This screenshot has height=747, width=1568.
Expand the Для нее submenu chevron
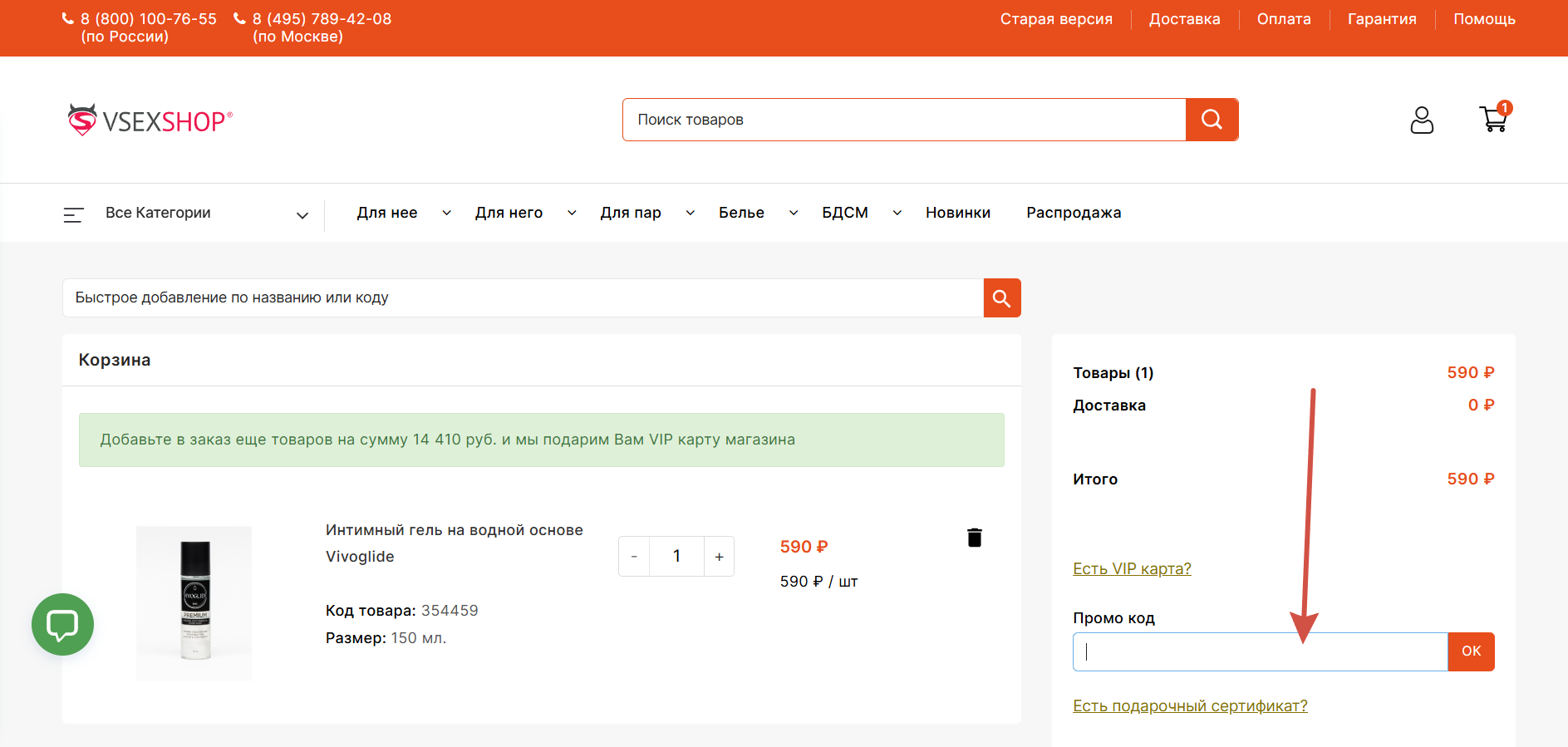(x=446, y=213)
